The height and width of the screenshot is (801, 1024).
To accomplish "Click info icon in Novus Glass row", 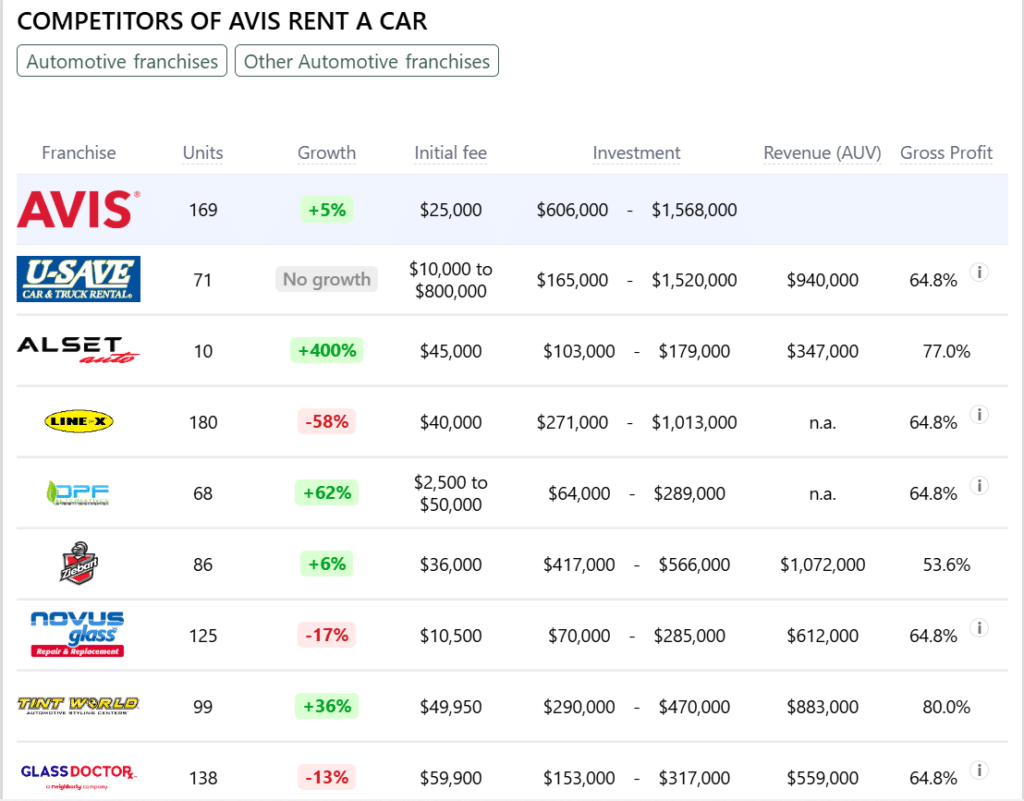I will 979,628.
